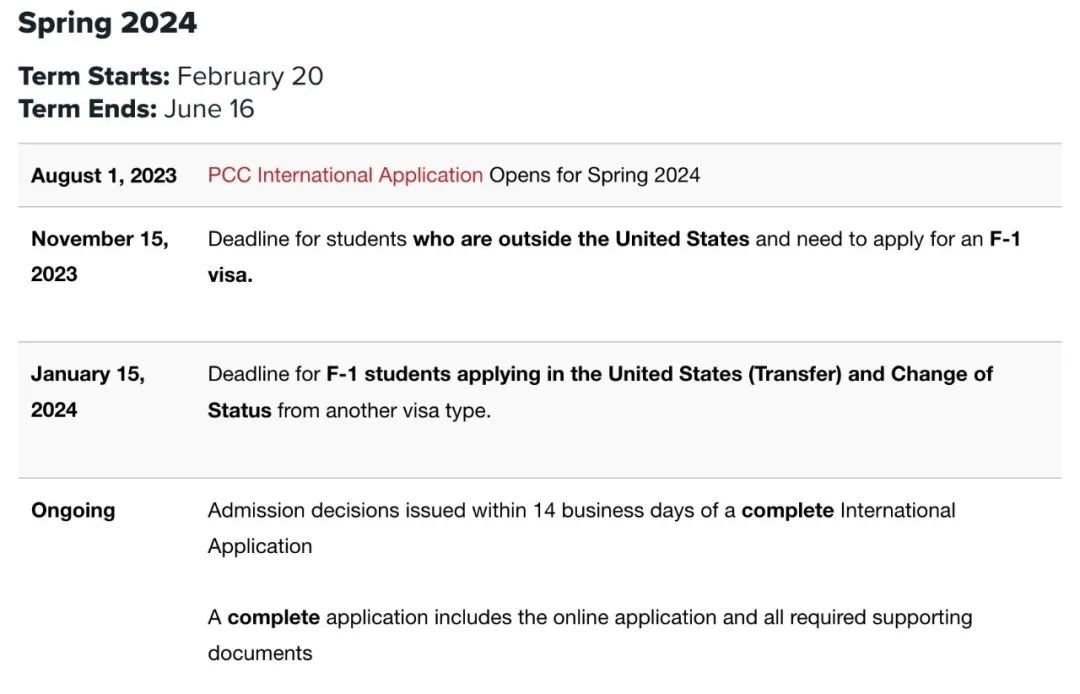Click the Transfer and Change of Status text
Image resolution: width=1080 pixels, height=694 pixels.
pyautogui.click(x=600, y=392)
